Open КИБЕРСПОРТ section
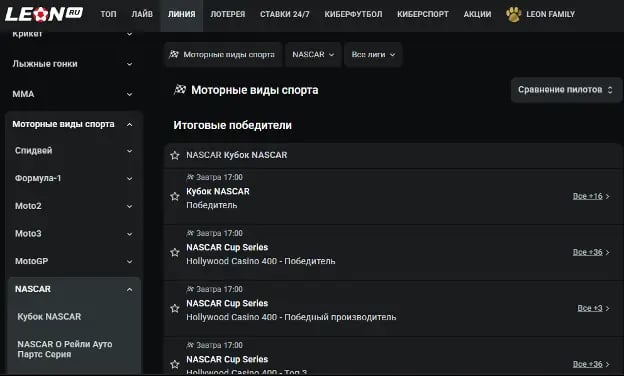The width and height of the screenshot is (624, 376). click(423, 14)
